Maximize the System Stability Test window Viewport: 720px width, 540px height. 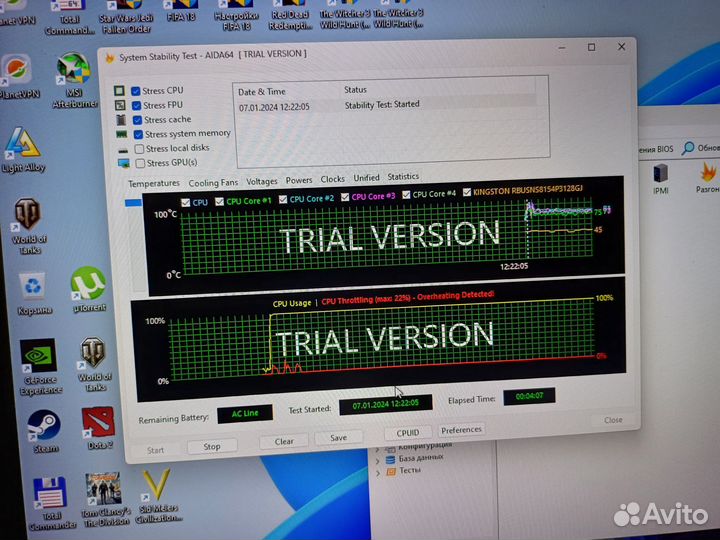coord(591,47)
